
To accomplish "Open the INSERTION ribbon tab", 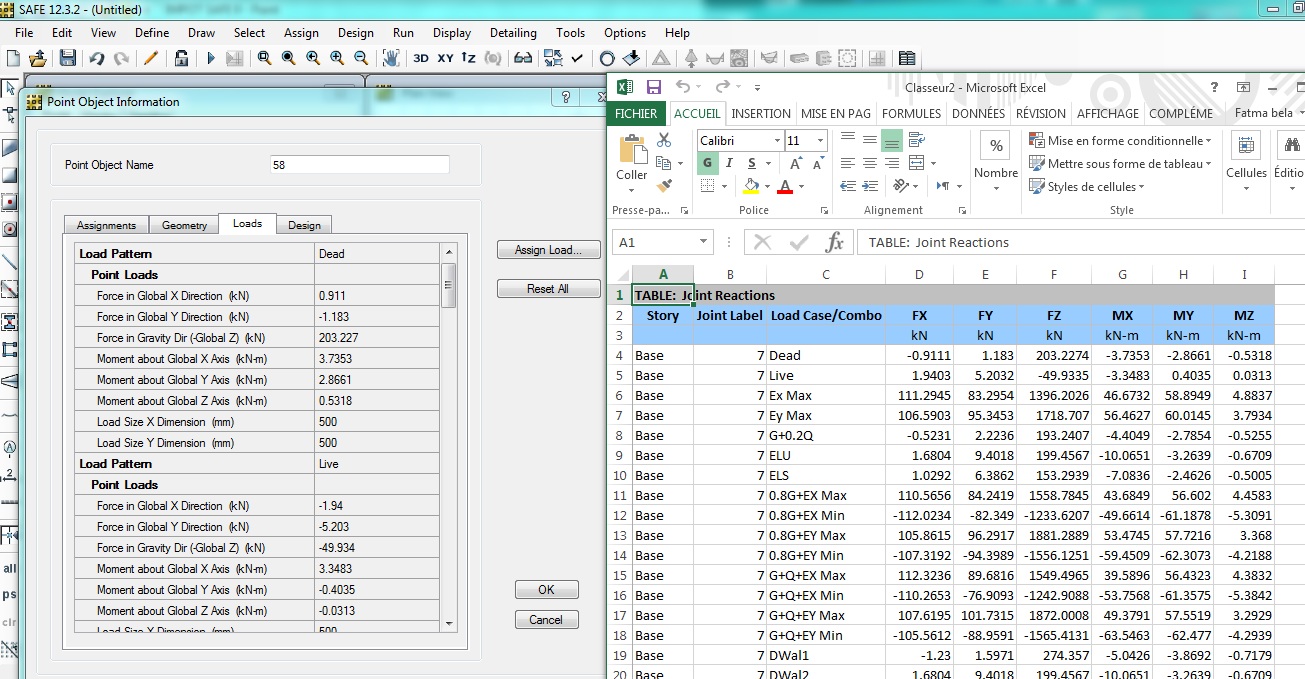I will click(x=761, y=114).
